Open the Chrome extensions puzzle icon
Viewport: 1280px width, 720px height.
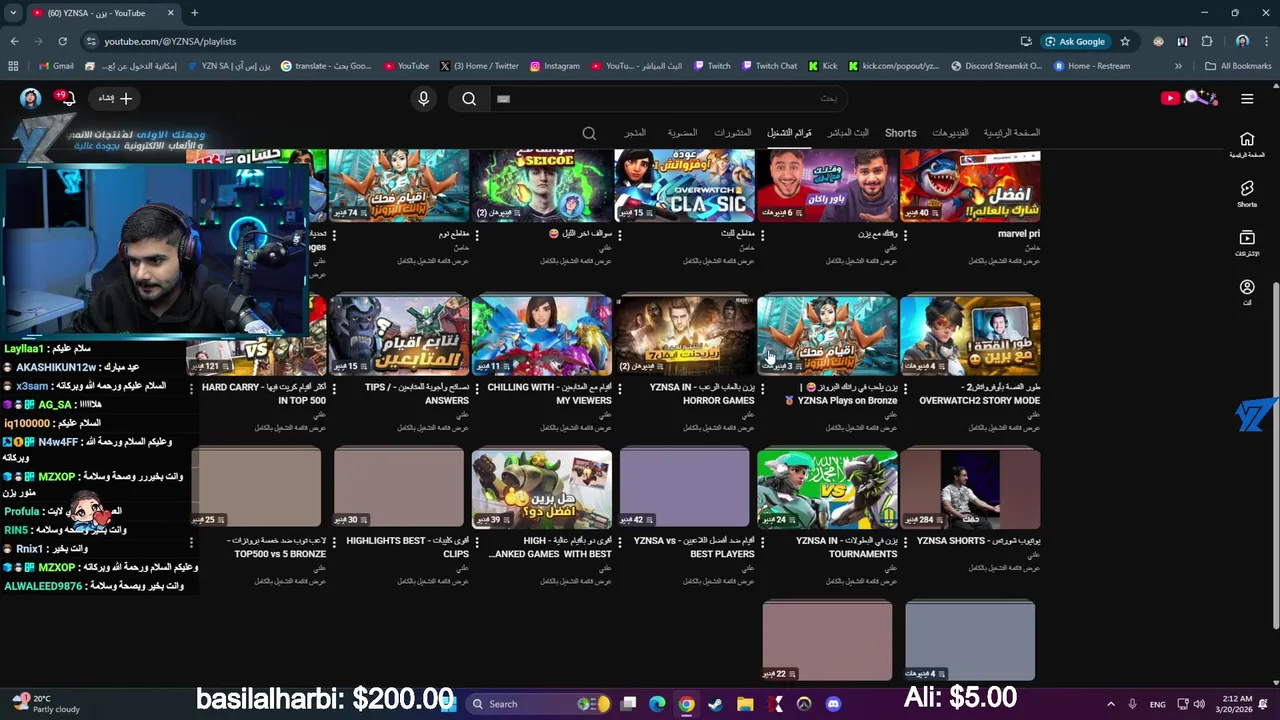pyautogui.click(x=1207, y=41)
